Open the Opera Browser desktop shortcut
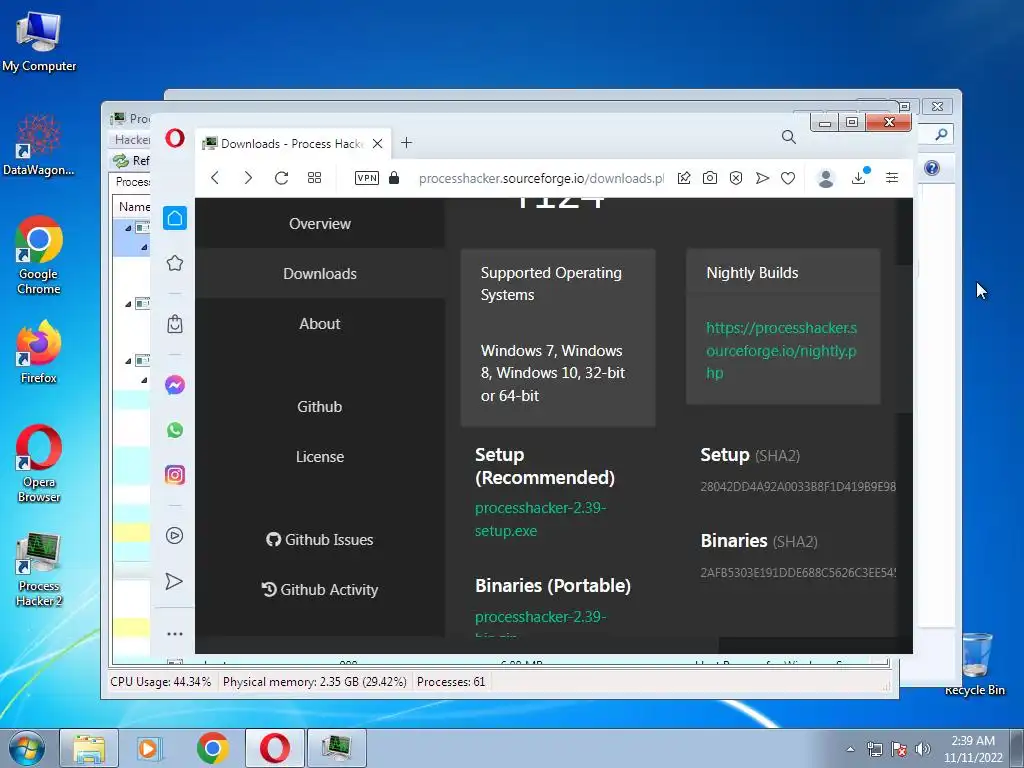The width and height of the screenshot is (1024, 768). click(x=39, y=464)
